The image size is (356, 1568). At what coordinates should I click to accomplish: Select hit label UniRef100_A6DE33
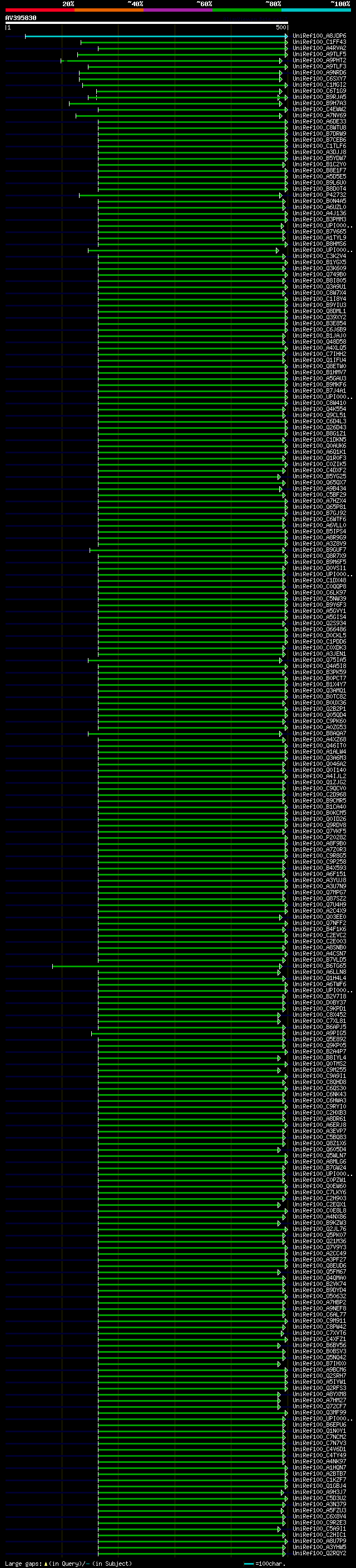[x=319, y=121]
